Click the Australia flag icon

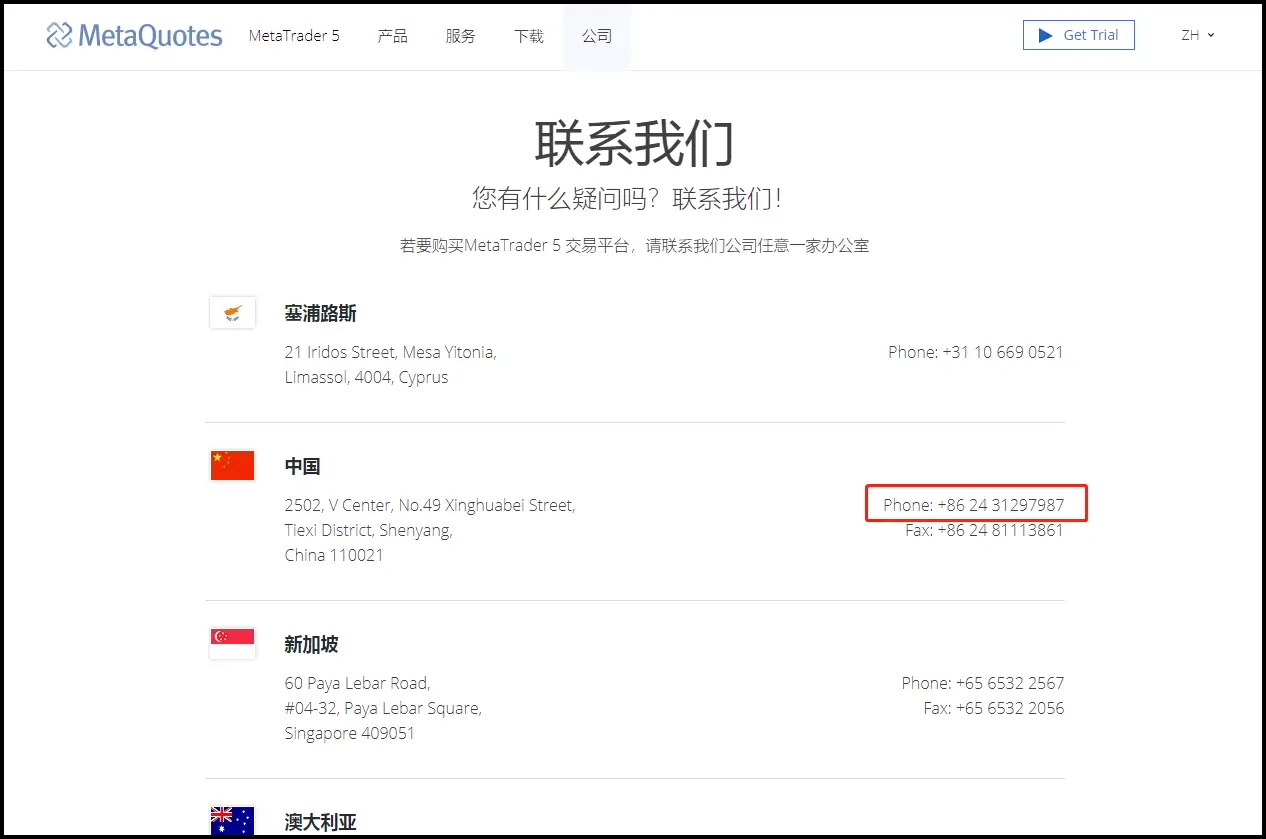pos(232,821)
